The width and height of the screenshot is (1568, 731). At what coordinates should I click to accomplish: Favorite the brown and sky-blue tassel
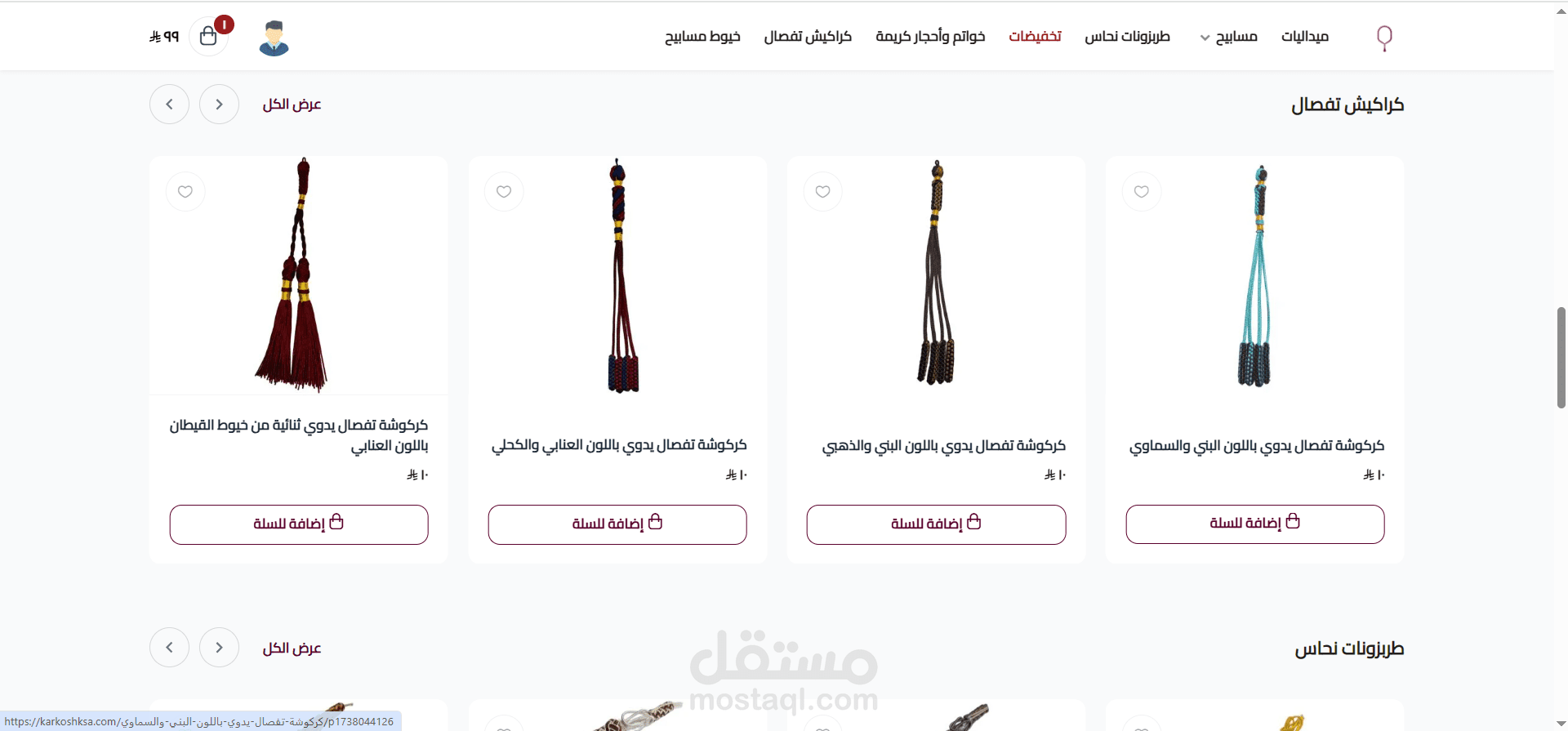click(x=1142, y=192)
